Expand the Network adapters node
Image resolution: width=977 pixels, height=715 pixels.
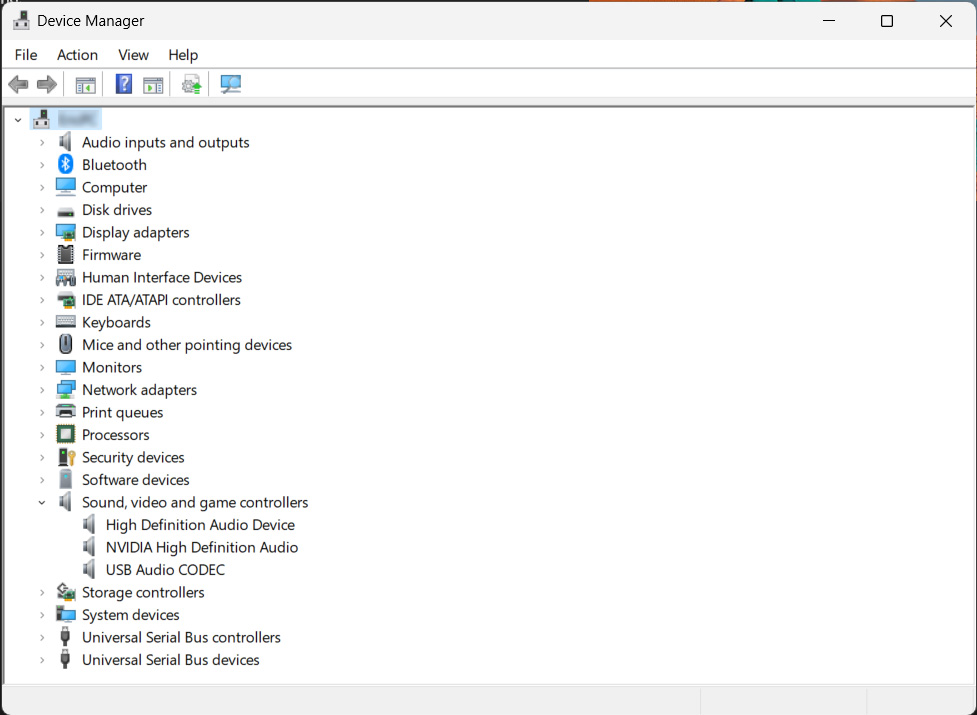(42, 390)
